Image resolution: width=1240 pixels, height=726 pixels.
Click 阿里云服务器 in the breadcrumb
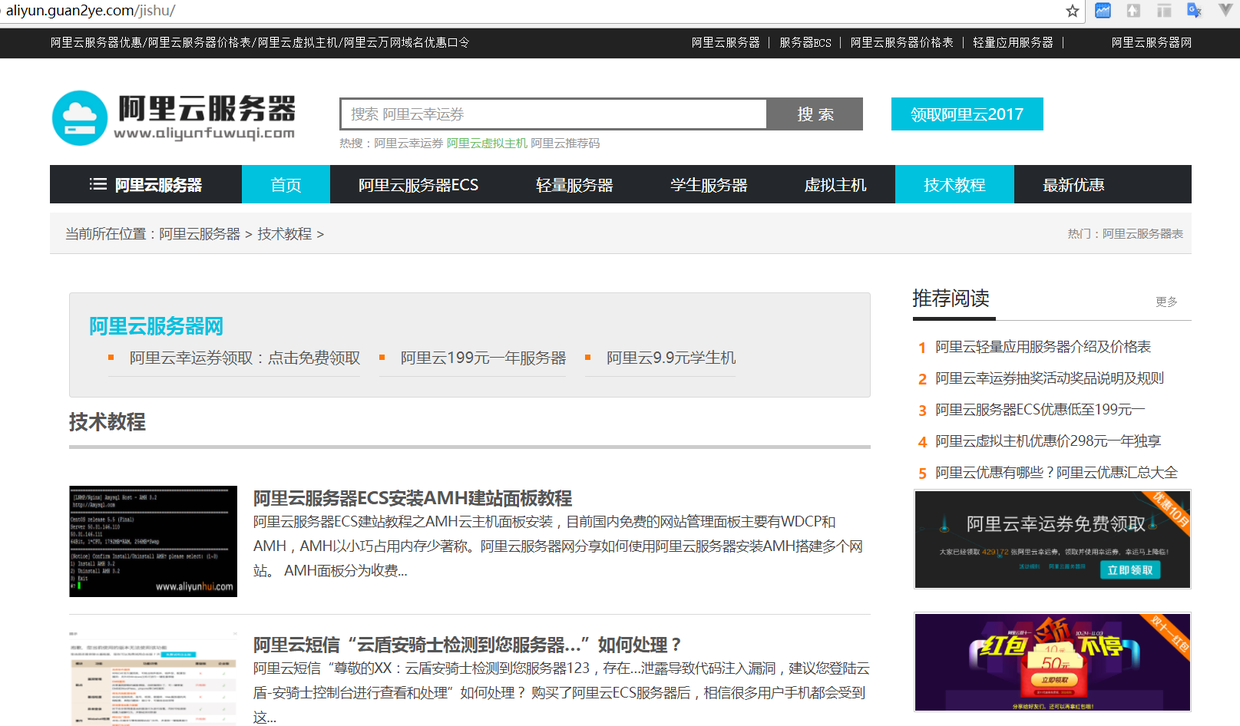click(200, 234)
